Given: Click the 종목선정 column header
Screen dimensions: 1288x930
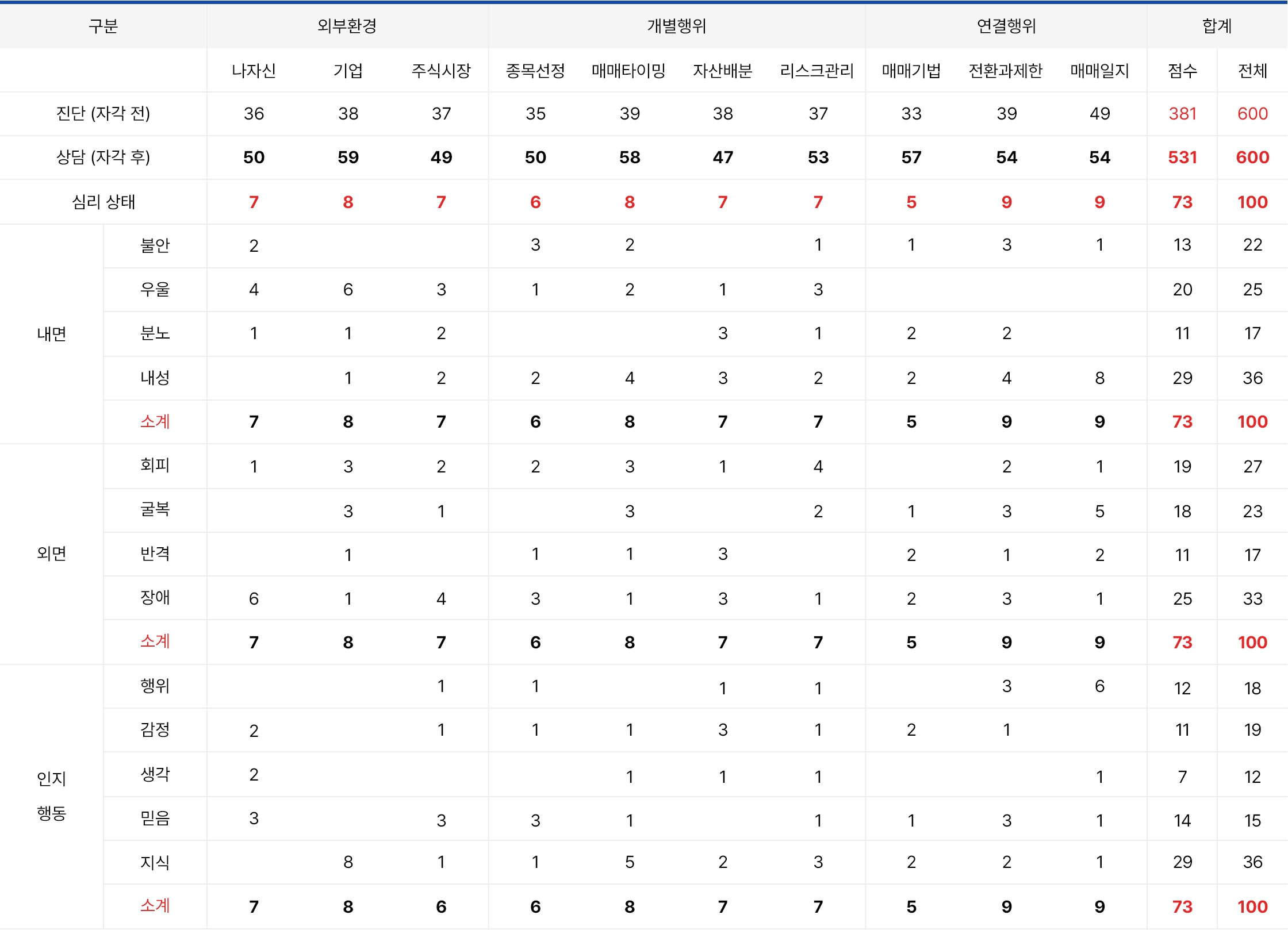Looking at the screenshot, I should (535, 71).
